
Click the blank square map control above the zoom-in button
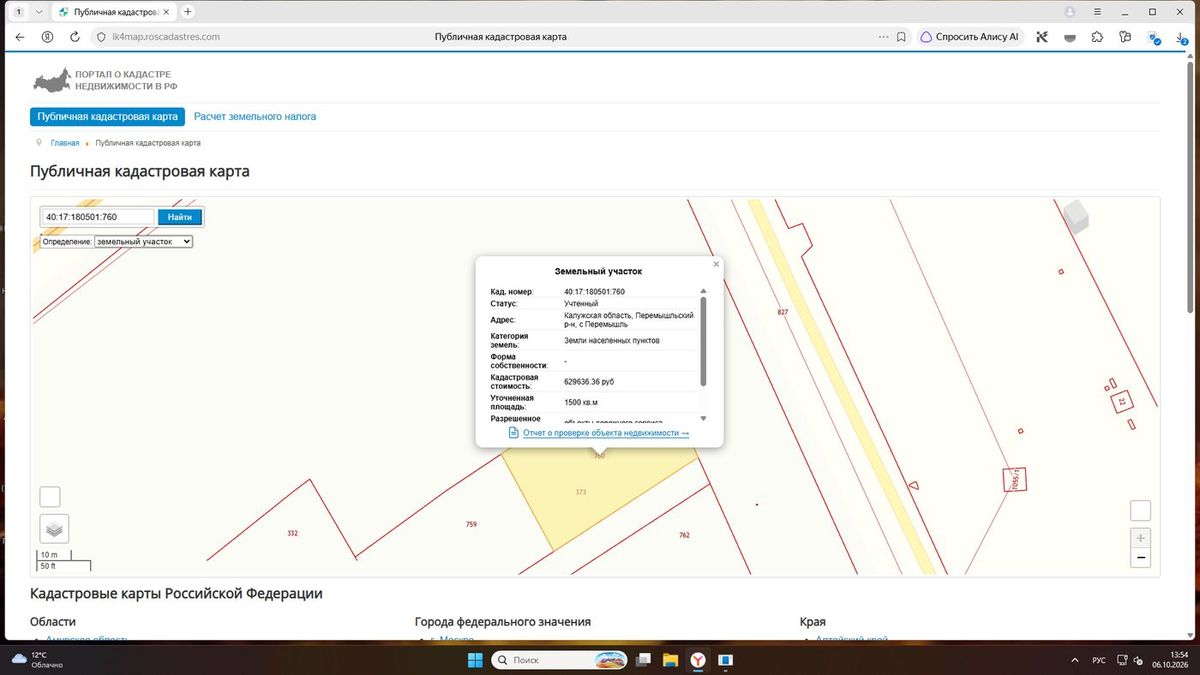pyautogui.click(x=1140, y=510)
